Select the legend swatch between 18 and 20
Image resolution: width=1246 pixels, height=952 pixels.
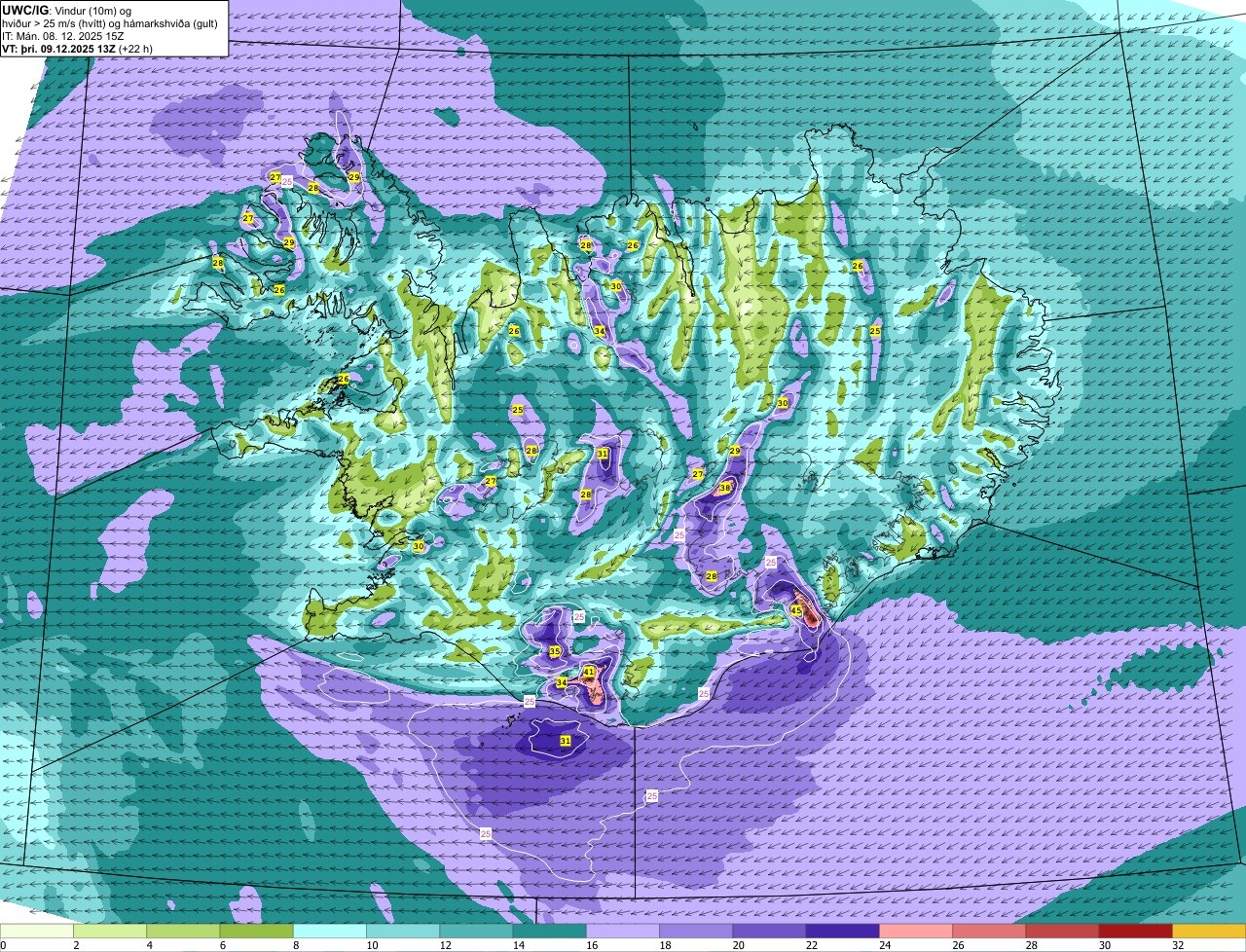click(x=696, y=932)
